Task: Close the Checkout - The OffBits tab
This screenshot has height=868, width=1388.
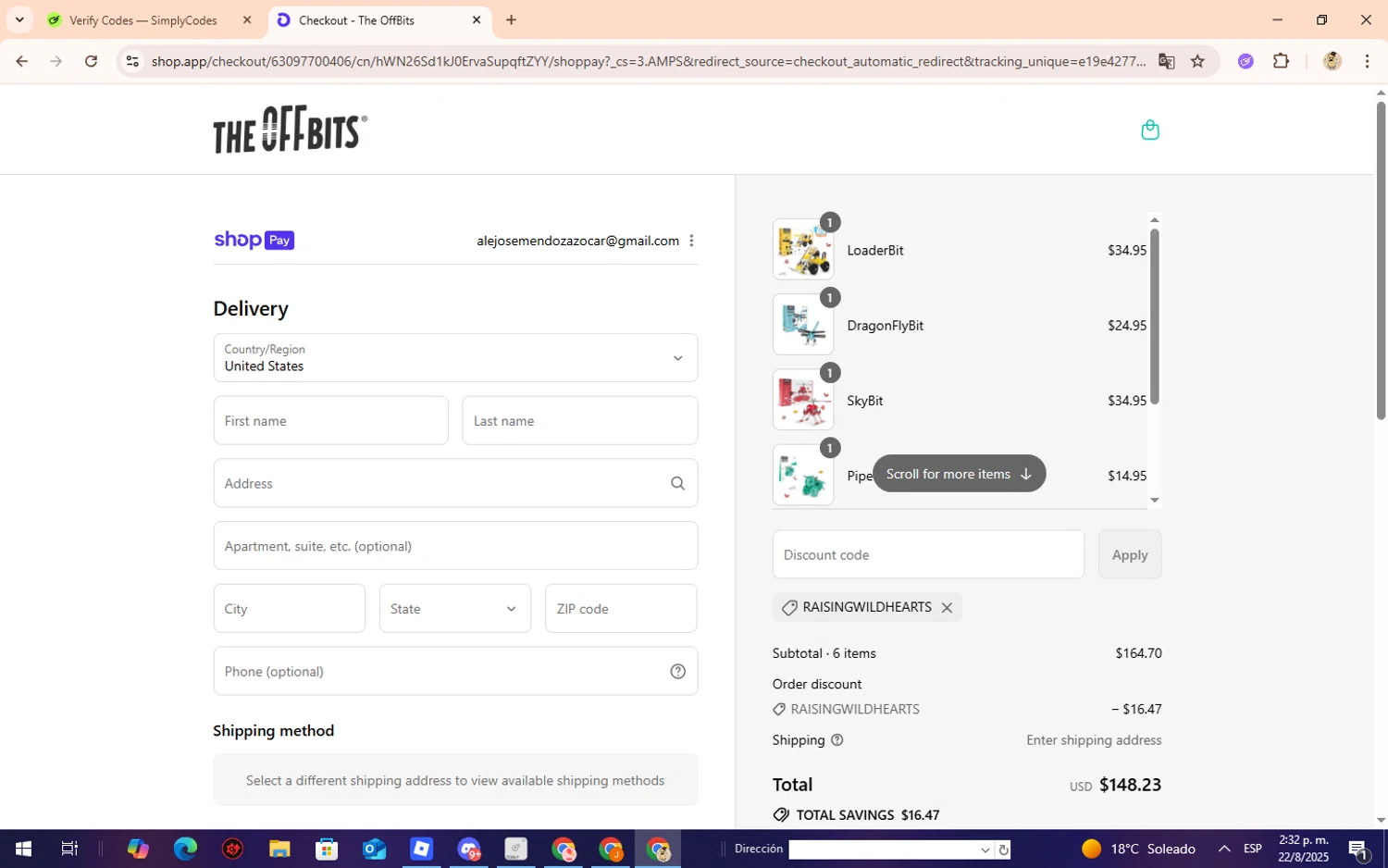Action: point(477,19)
